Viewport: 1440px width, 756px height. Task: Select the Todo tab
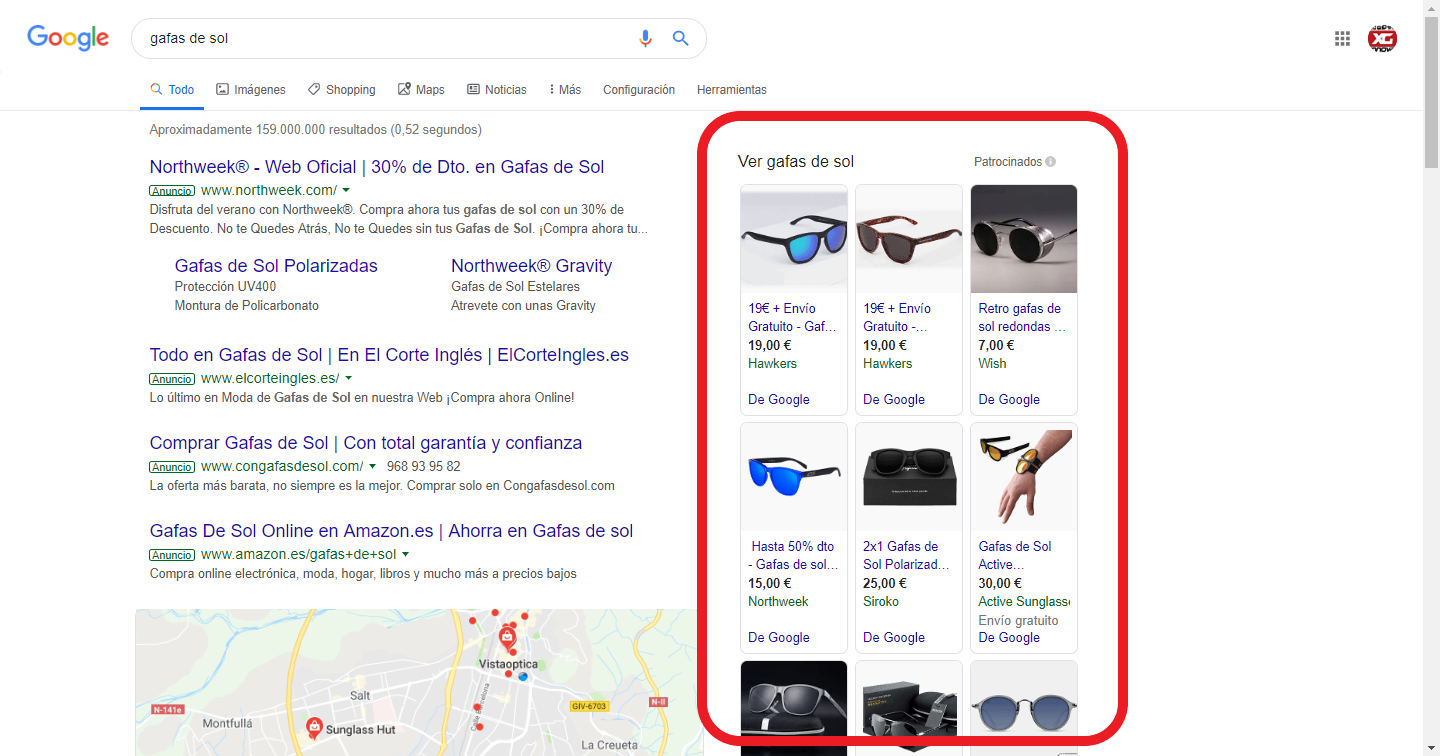click(x=172, y=90)
